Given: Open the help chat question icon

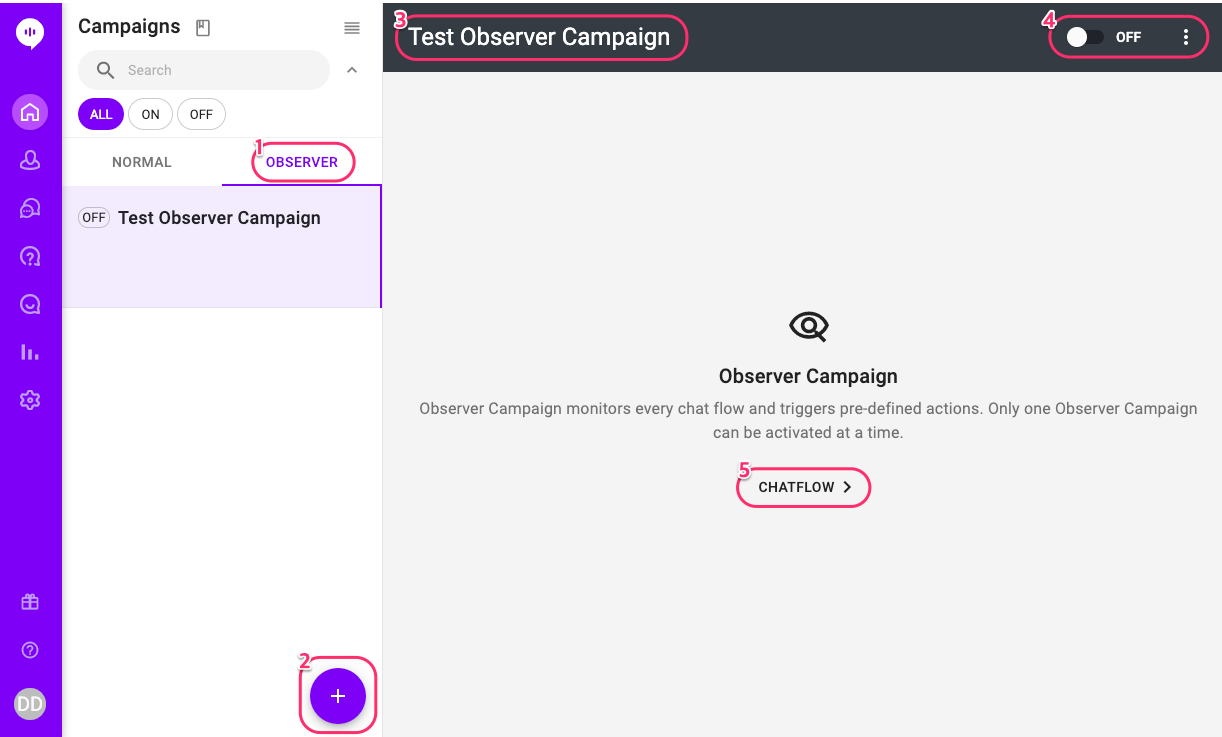Looking at the screenshot, I should [x=30, y=256].
